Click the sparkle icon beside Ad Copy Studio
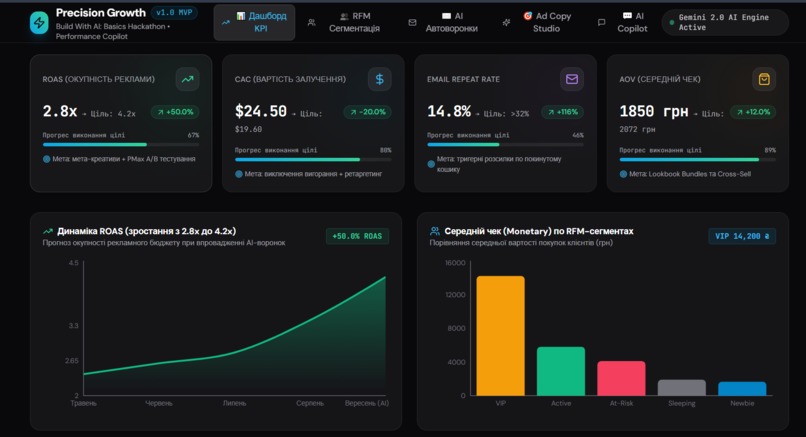Screen dimensions: 806x437 pyautogui.click(x=506, y=23)
